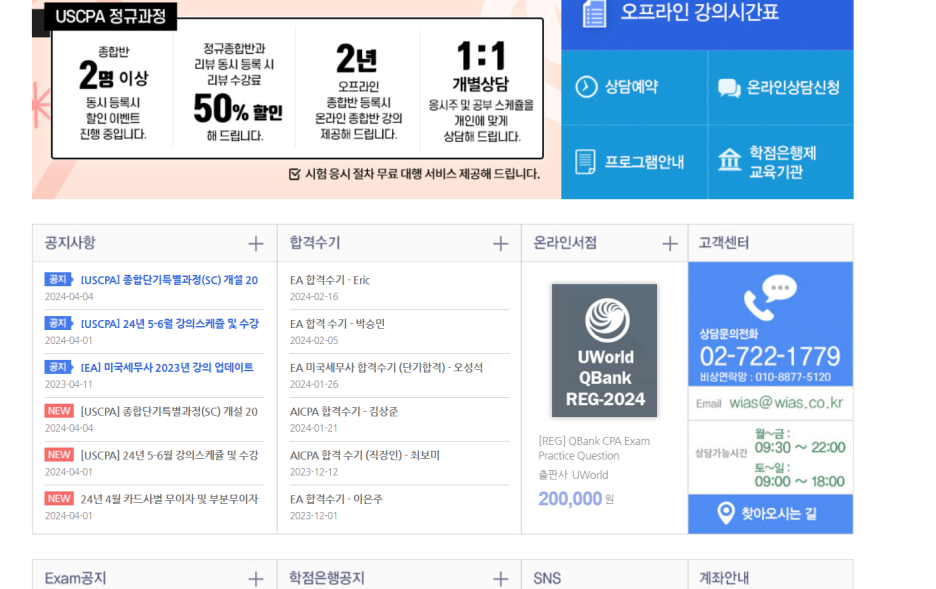This screenshot has height=589, width=936.
Task: Open 학점은행제 교육기관 tile
Action: [781, 162]
